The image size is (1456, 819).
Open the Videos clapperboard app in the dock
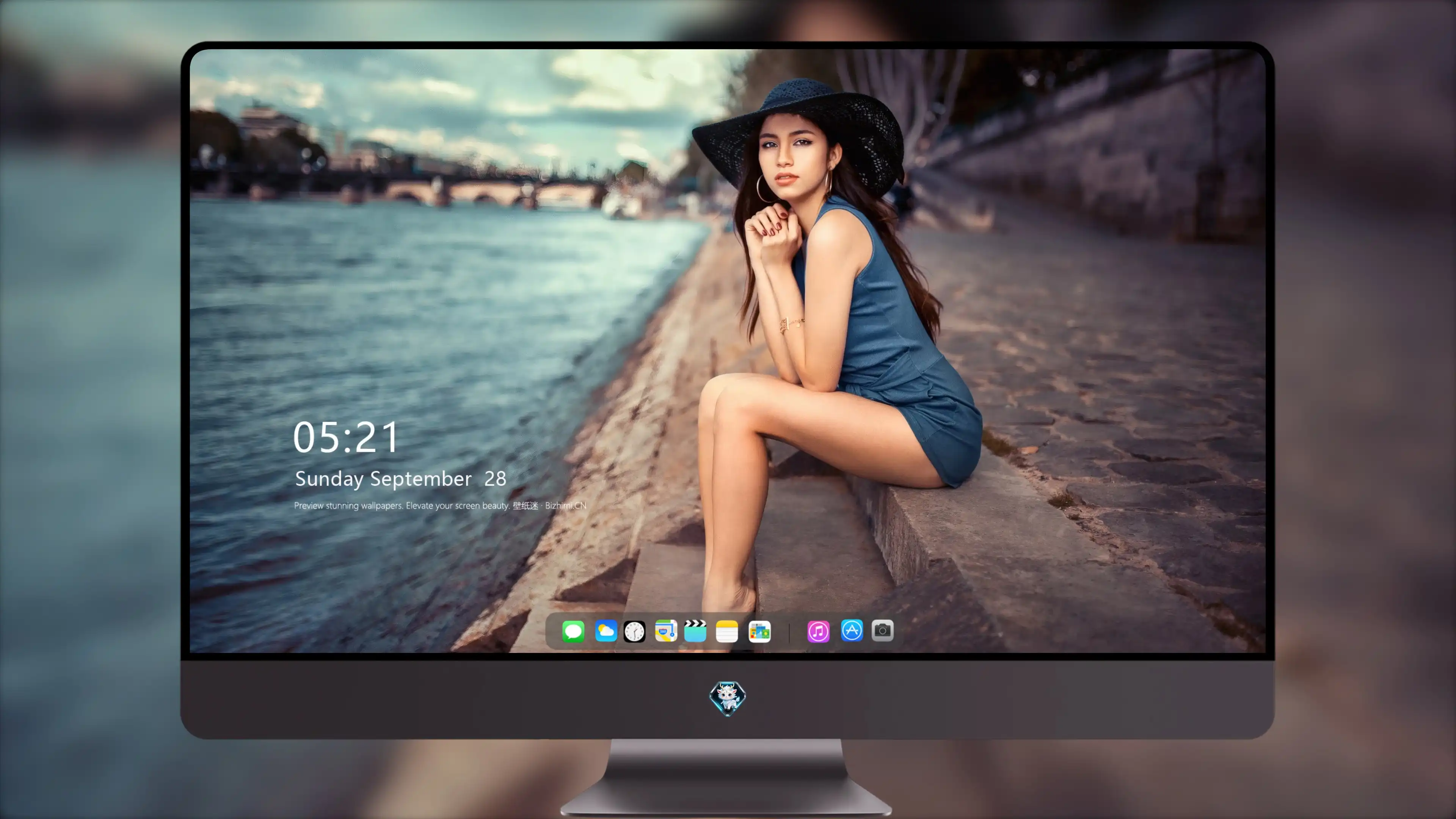(x=695, y=631)
